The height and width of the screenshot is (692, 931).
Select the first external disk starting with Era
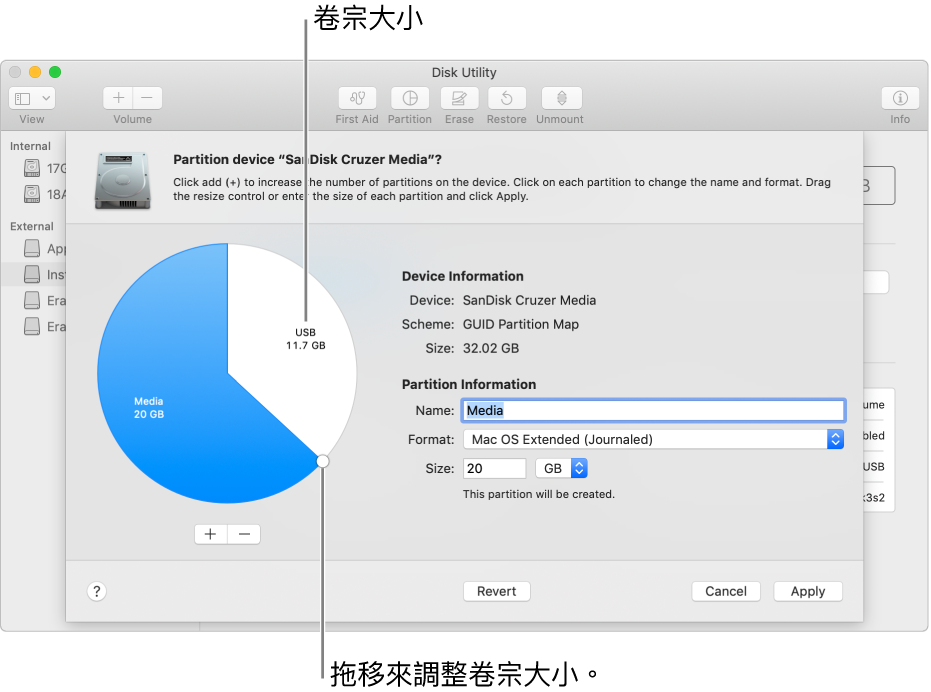45,301
